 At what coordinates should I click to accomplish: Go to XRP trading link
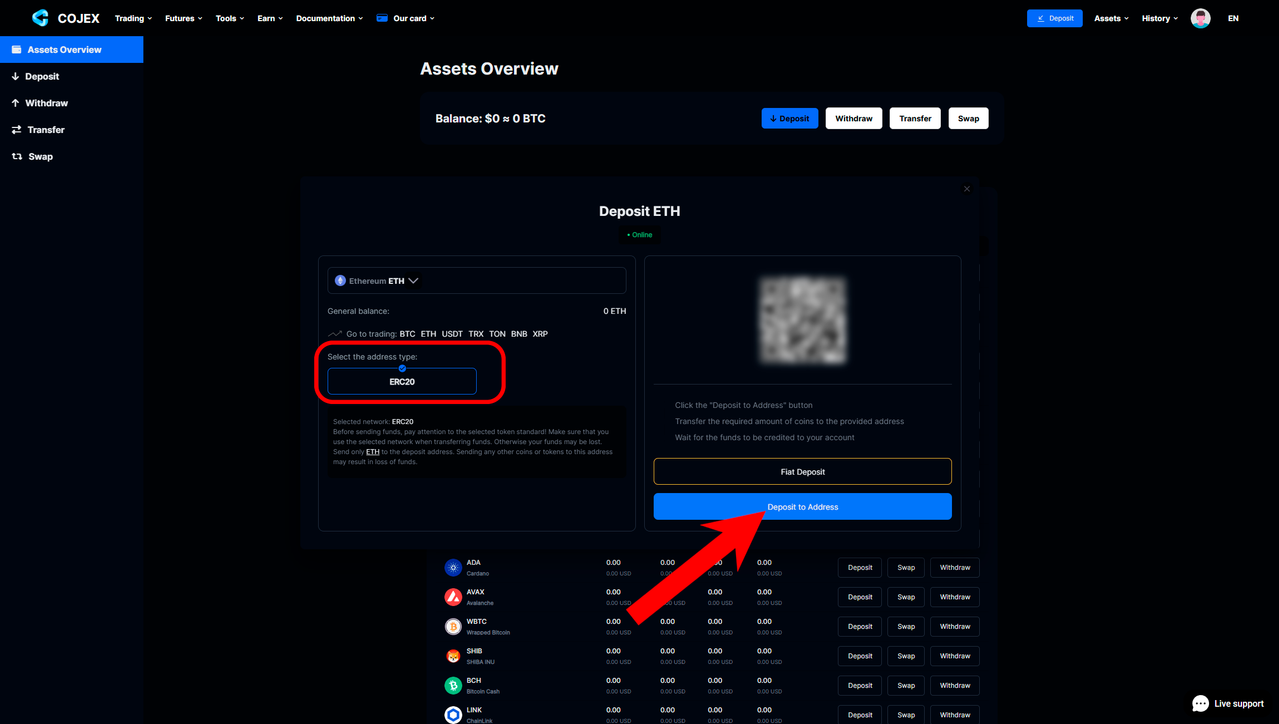coord(540,334)
